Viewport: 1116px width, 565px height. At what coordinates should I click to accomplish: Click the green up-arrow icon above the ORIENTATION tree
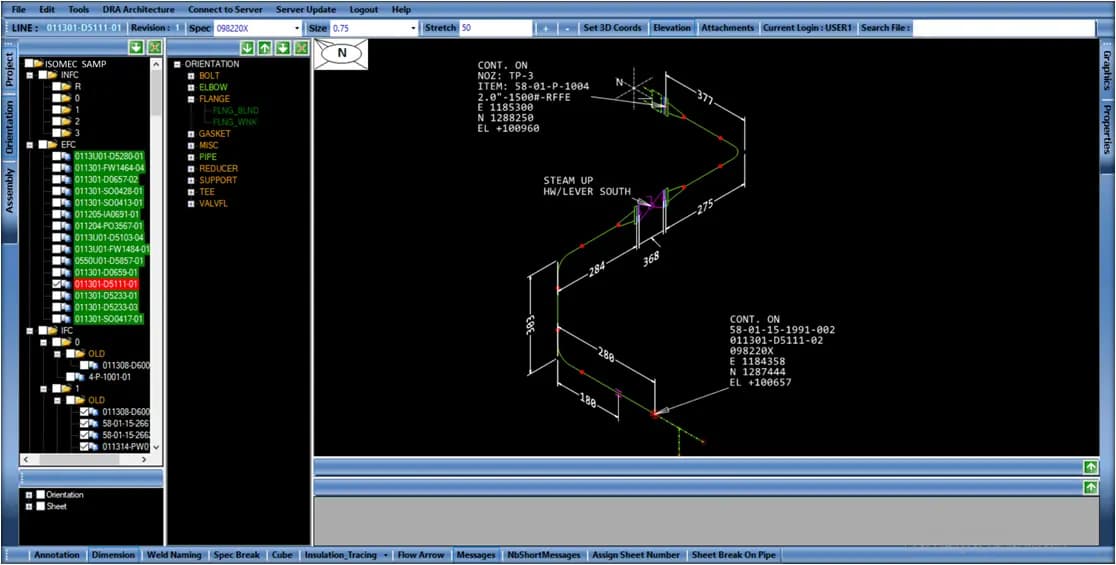[x=264, y=47]
